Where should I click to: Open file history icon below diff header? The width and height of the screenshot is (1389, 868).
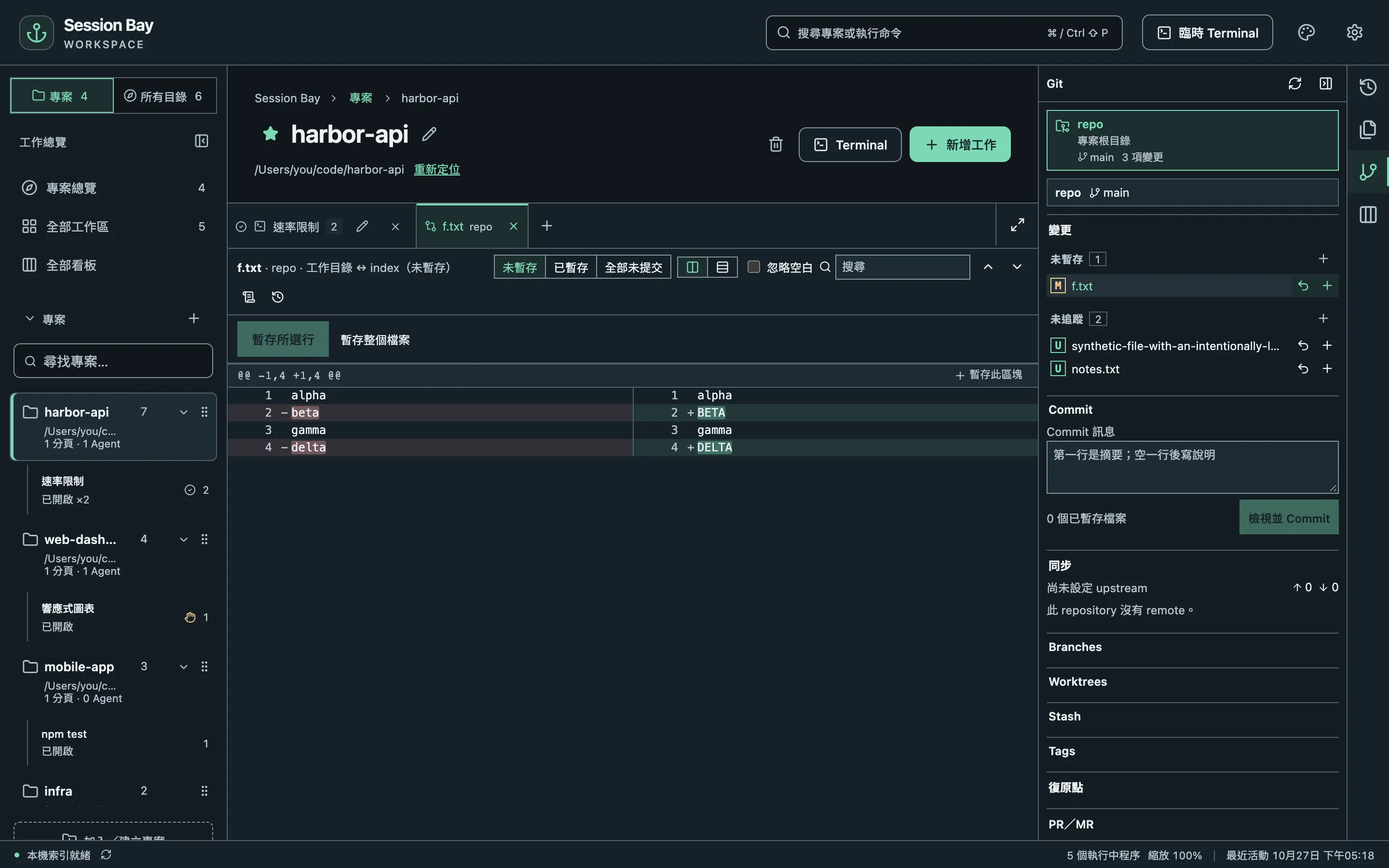pos(277,297)
